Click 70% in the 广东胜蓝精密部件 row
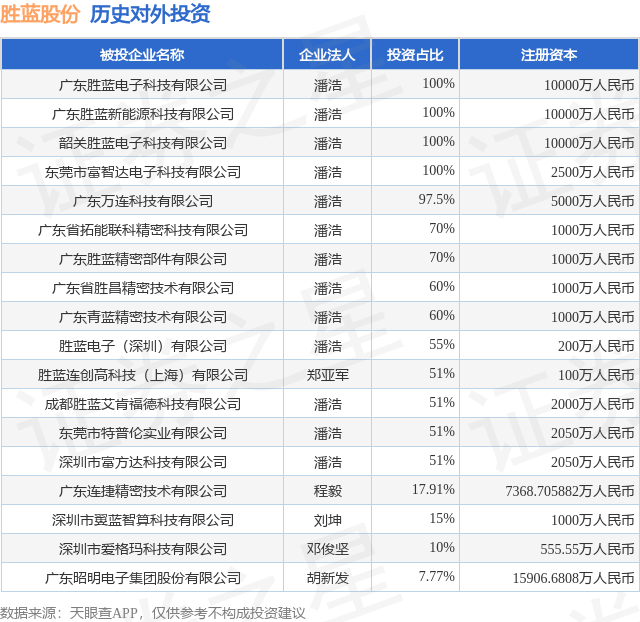The image size is (640, 622). tap(442, 257)
